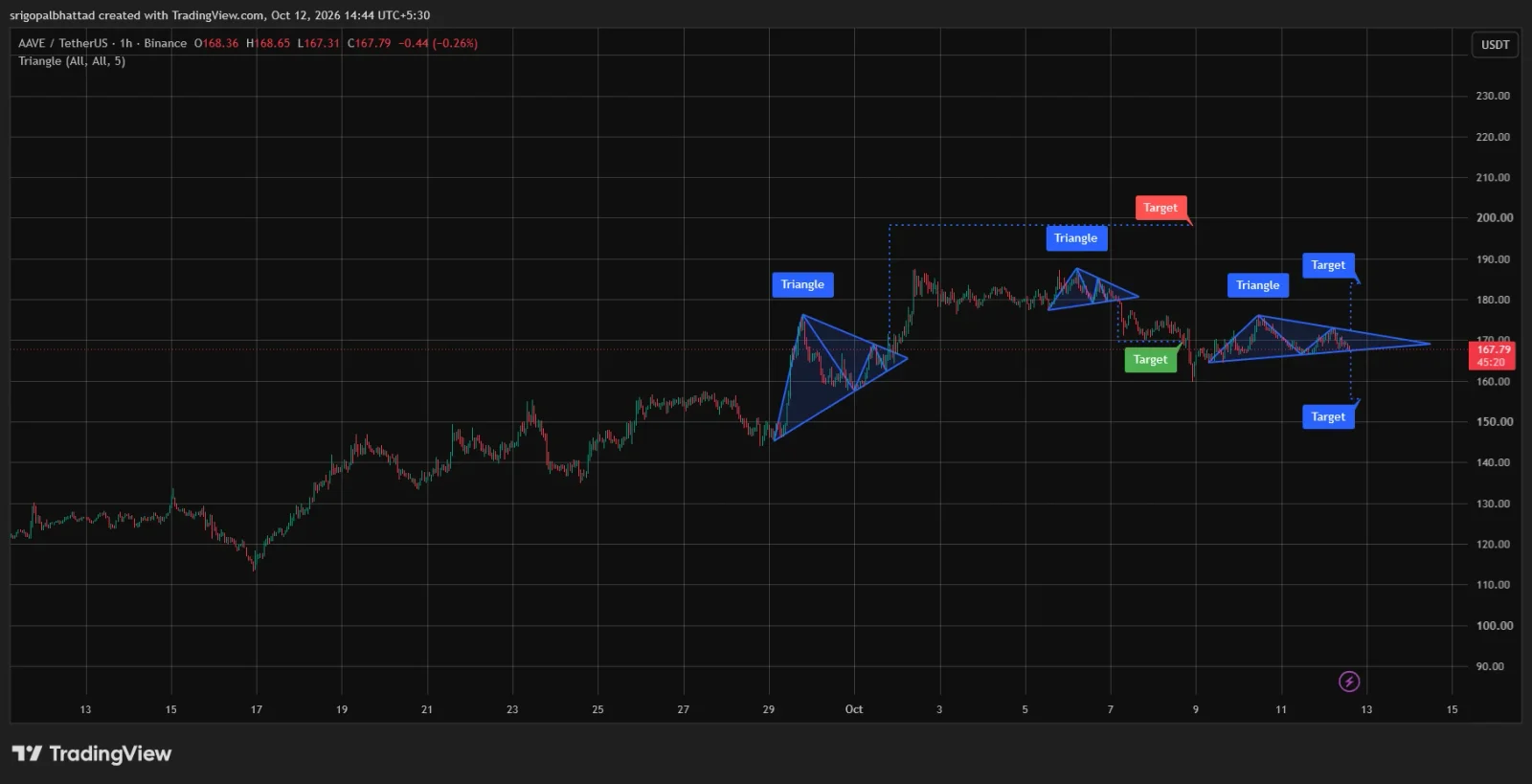Screen dimensions: 1532x784
Task: Click the current price tag 167.79
Action: coord(1492,355)
